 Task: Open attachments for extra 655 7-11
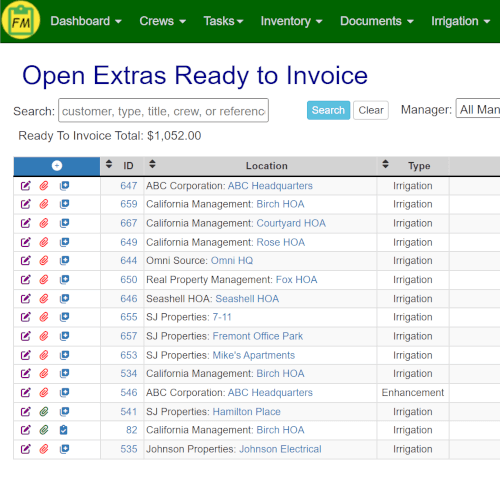click(x=44, y=317)
